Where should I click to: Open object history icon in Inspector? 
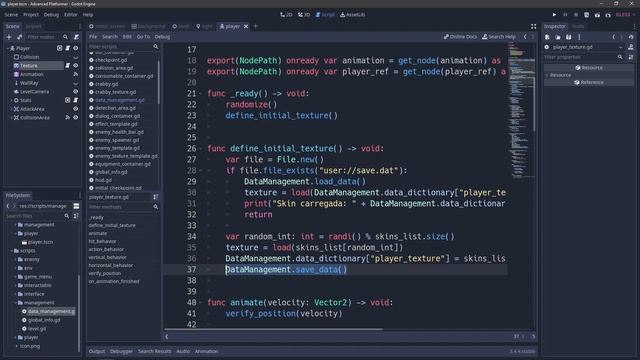pyautogui.click(x=631, y=37)
